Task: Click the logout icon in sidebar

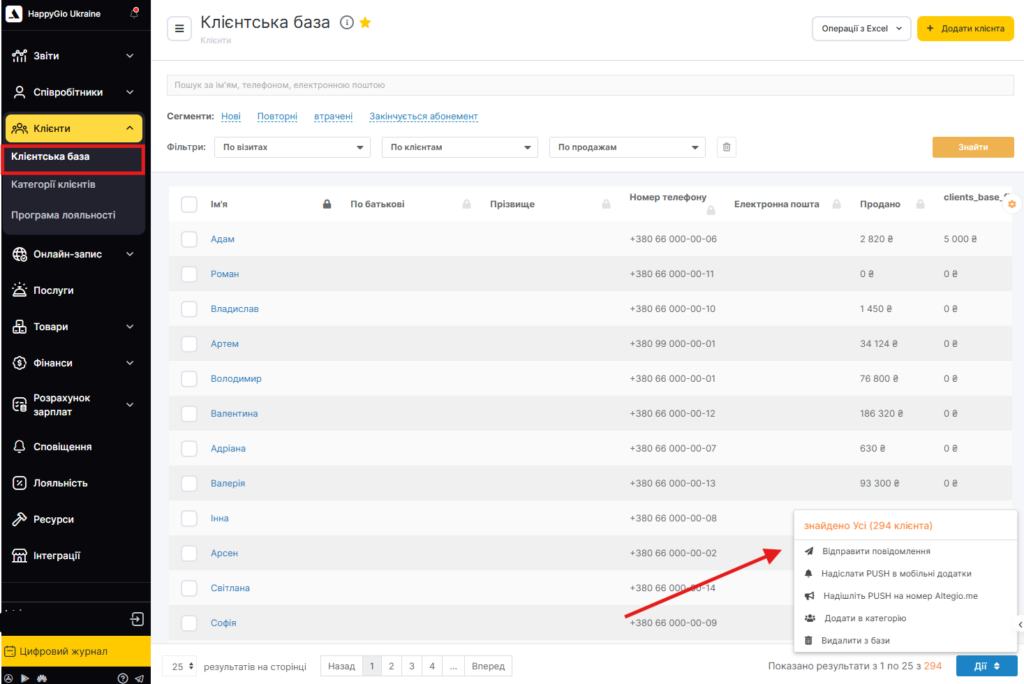Action: pyautogui.click(x=137, y=620)
